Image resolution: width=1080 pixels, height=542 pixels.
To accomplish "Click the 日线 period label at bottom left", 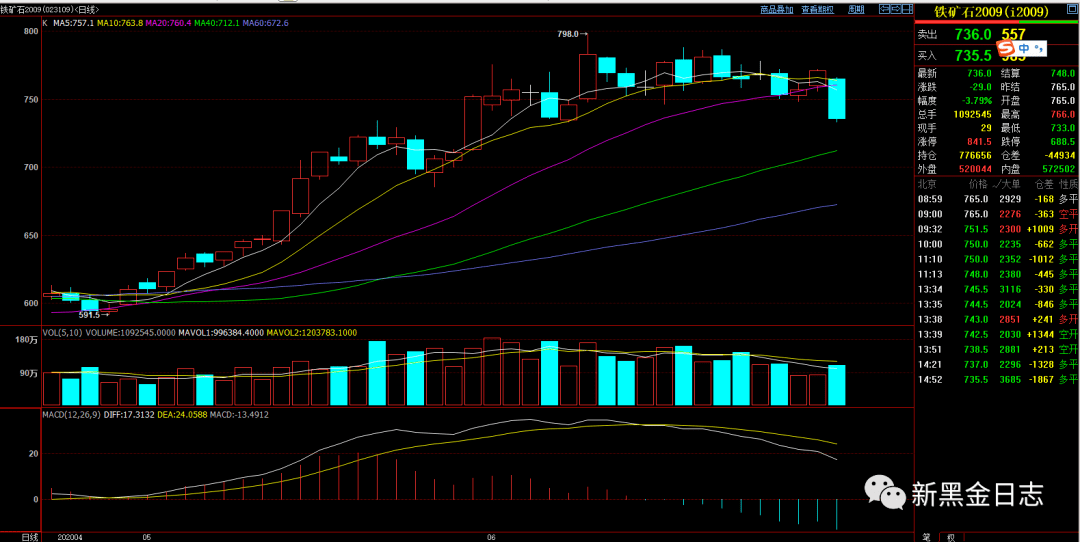I will coord(30,537).
